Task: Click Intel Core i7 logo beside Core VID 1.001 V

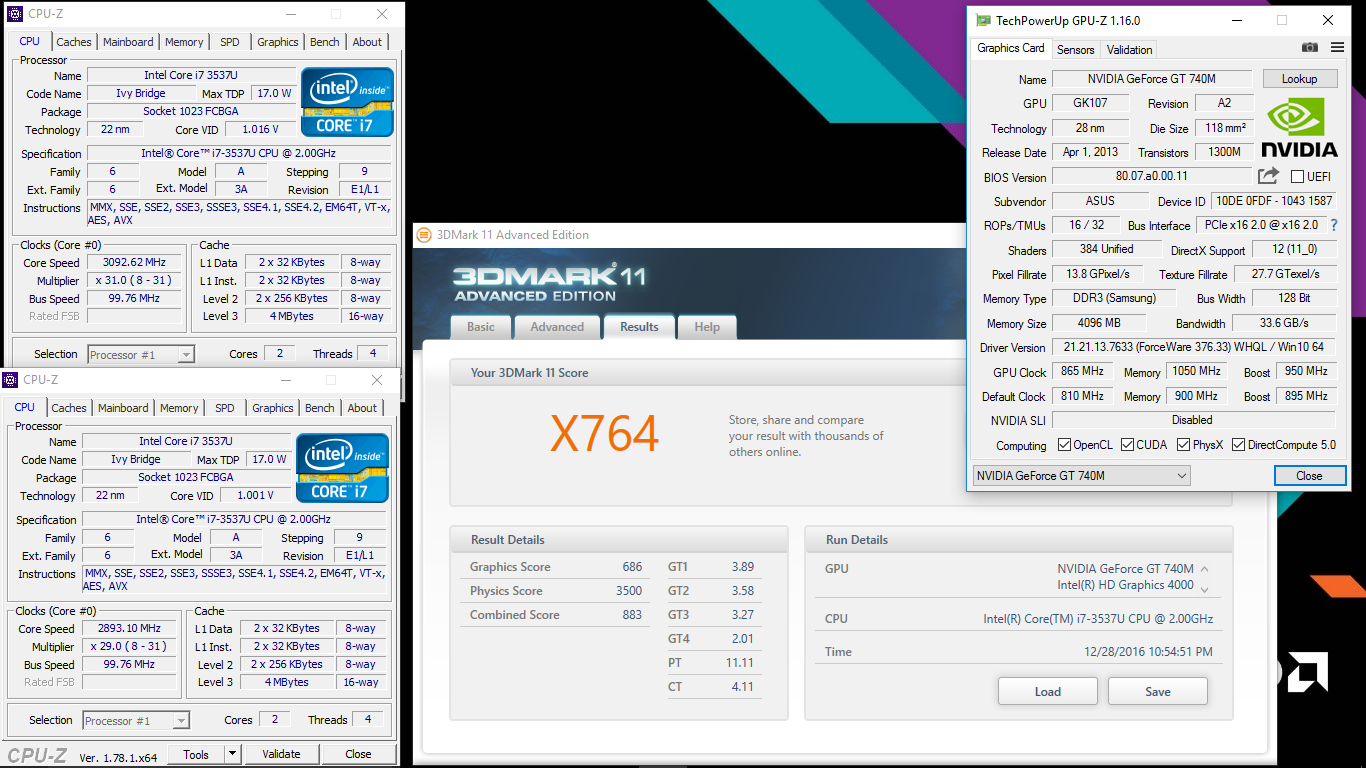Action: tap(342, 468)
